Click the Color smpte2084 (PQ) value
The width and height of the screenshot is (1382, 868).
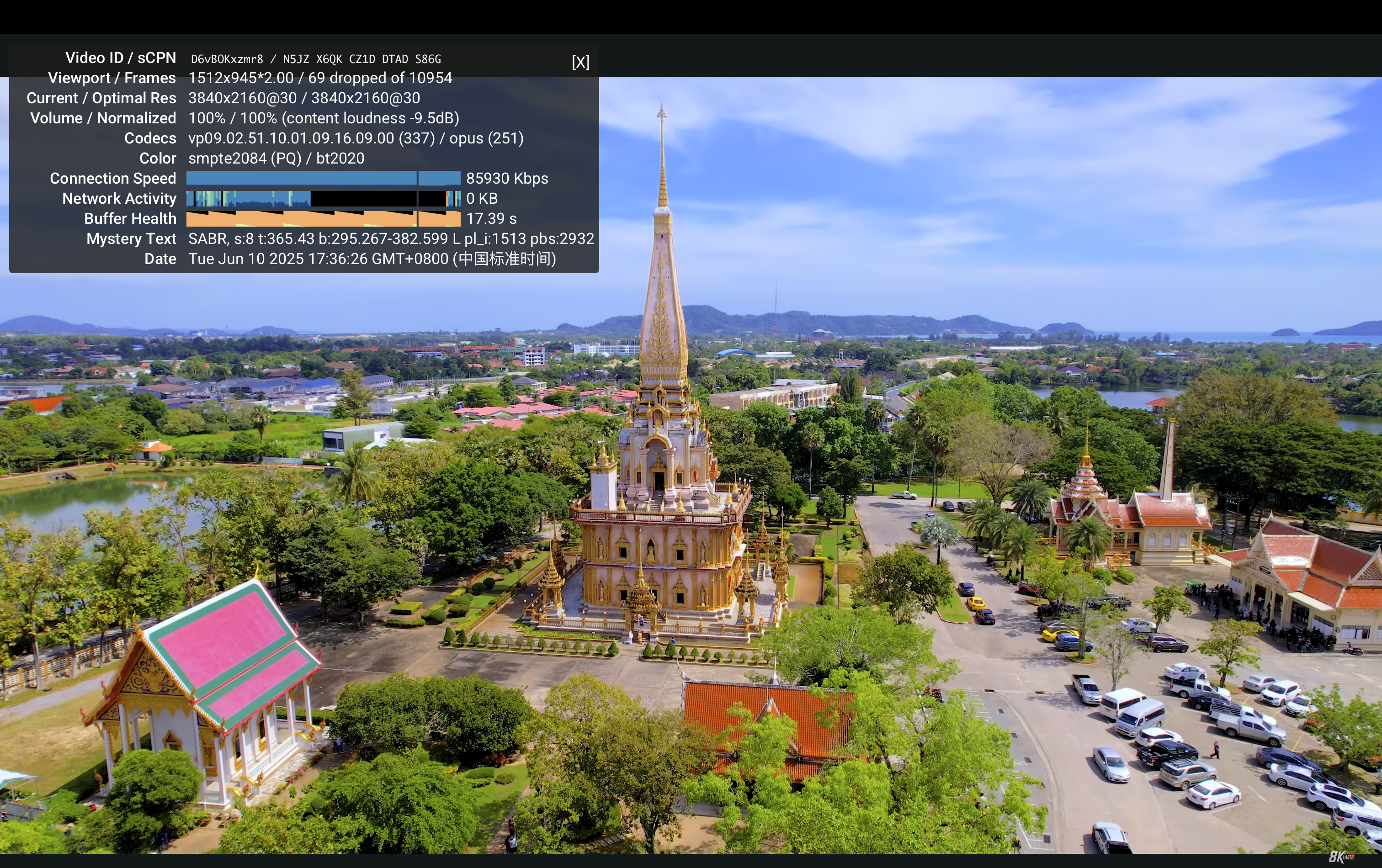click(x=276, y=159)
